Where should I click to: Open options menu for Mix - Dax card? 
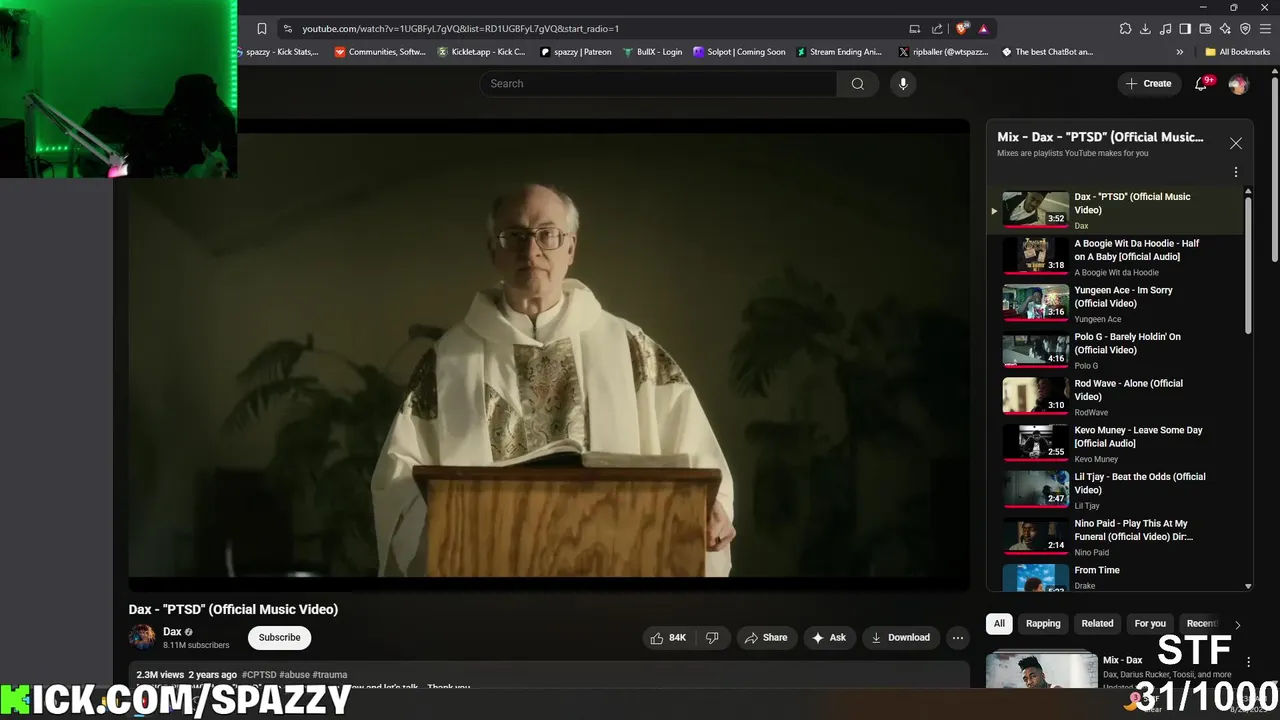coord(1248,662)
